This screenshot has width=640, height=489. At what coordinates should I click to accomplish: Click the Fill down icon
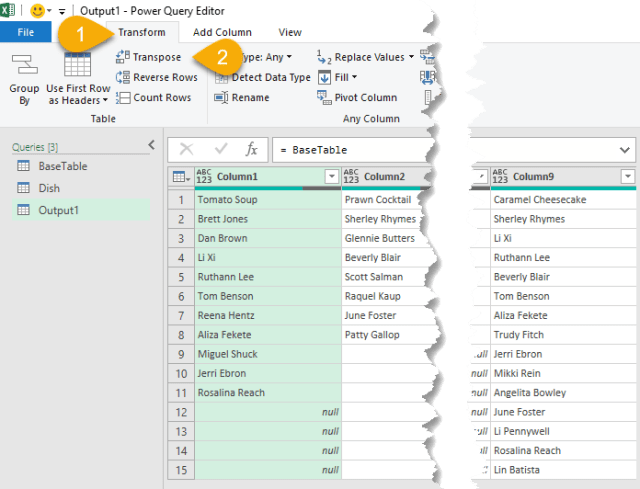click(x=324, y=77)
